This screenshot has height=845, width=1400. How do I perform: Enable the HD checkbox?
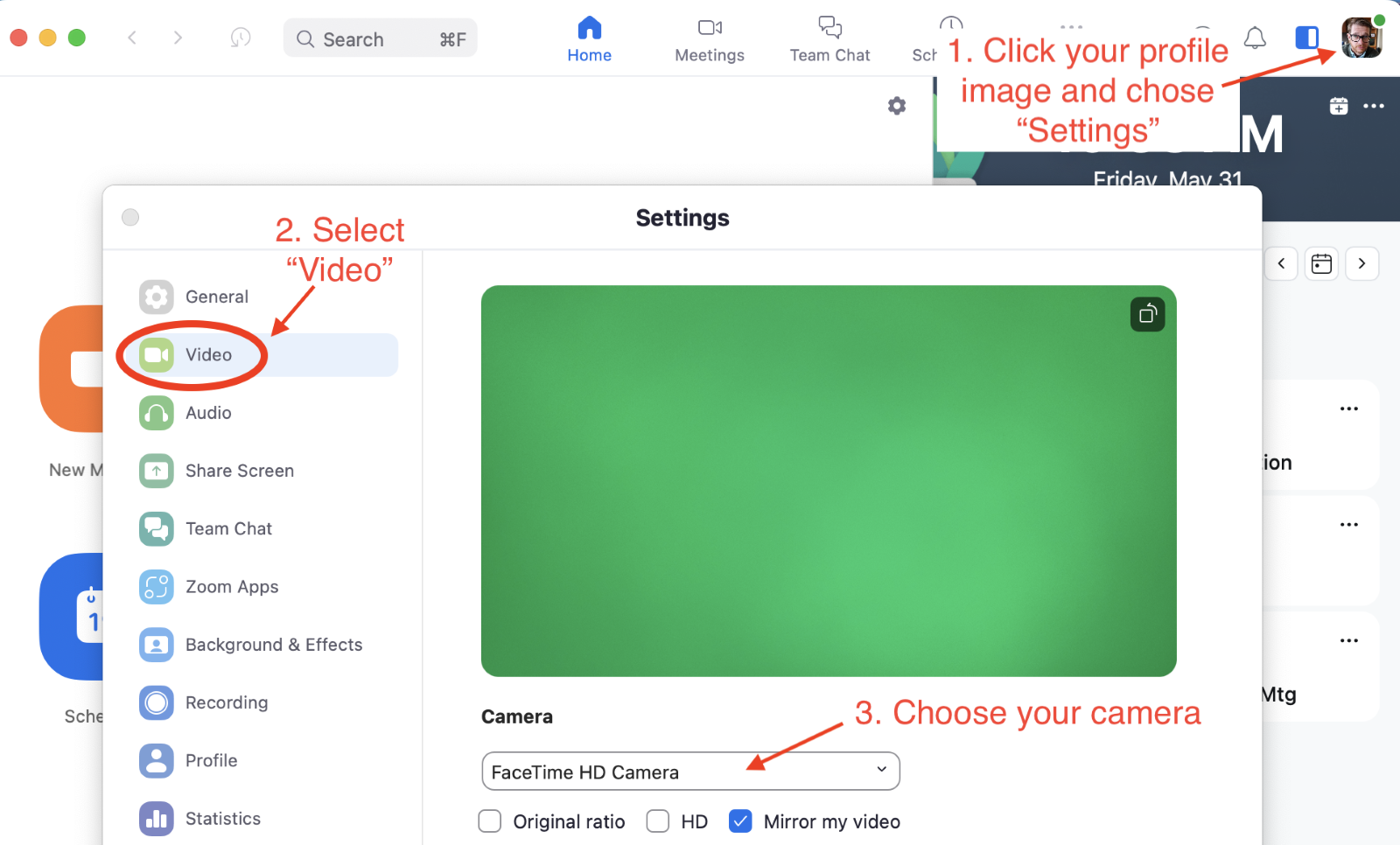pos(658,821)
